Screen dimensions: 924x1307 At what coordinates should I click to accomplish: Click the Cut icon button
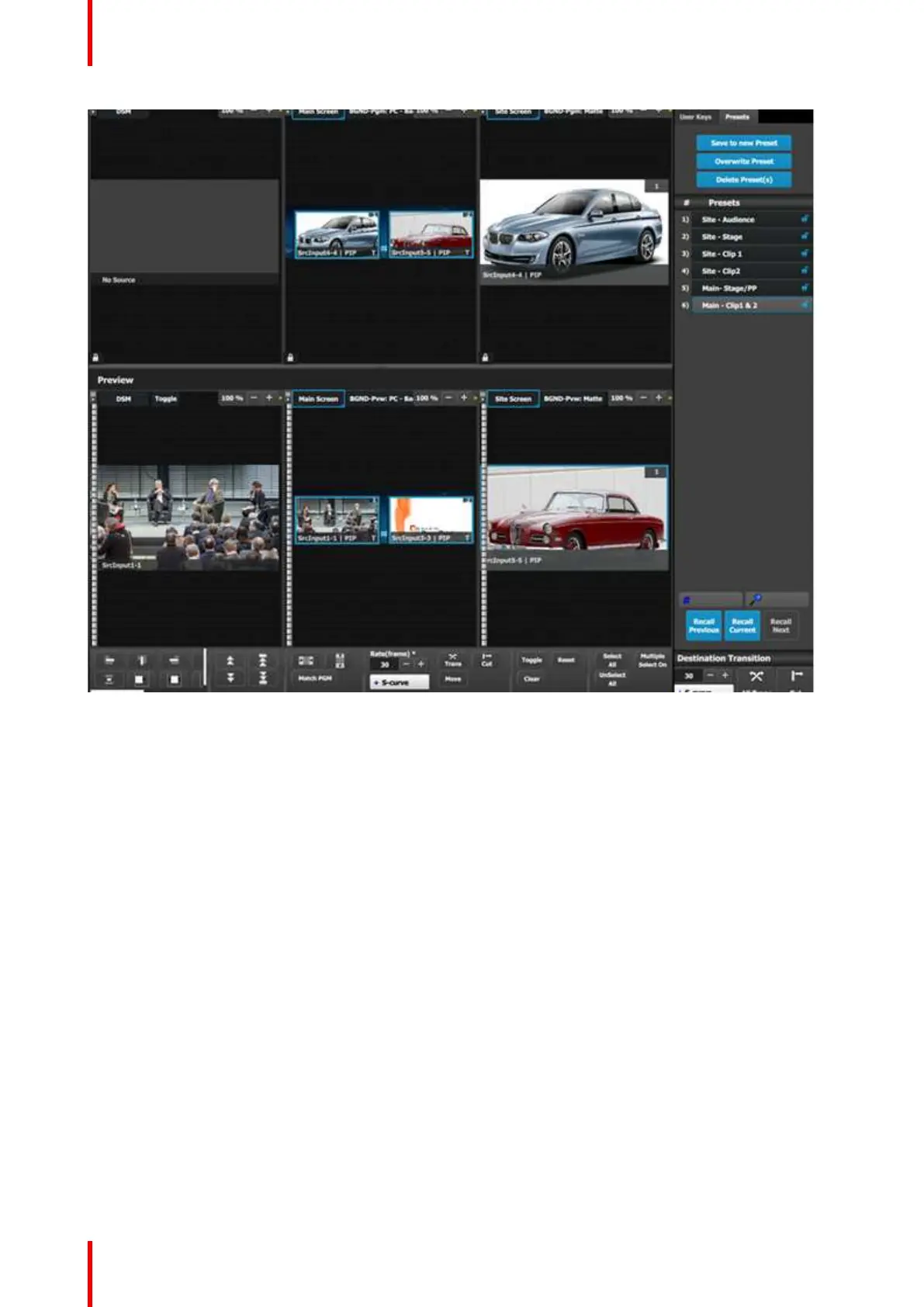[487, 660]
